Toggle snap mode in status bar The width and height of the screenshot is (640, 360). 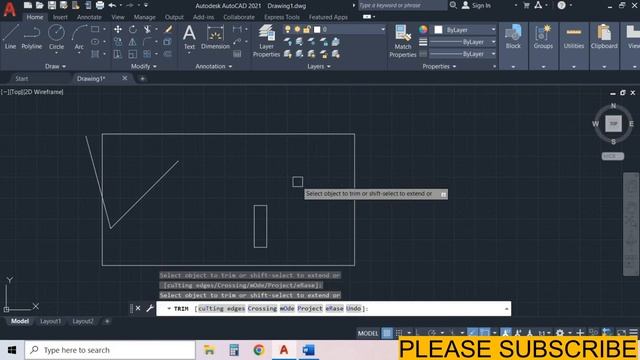coord(399,333)
